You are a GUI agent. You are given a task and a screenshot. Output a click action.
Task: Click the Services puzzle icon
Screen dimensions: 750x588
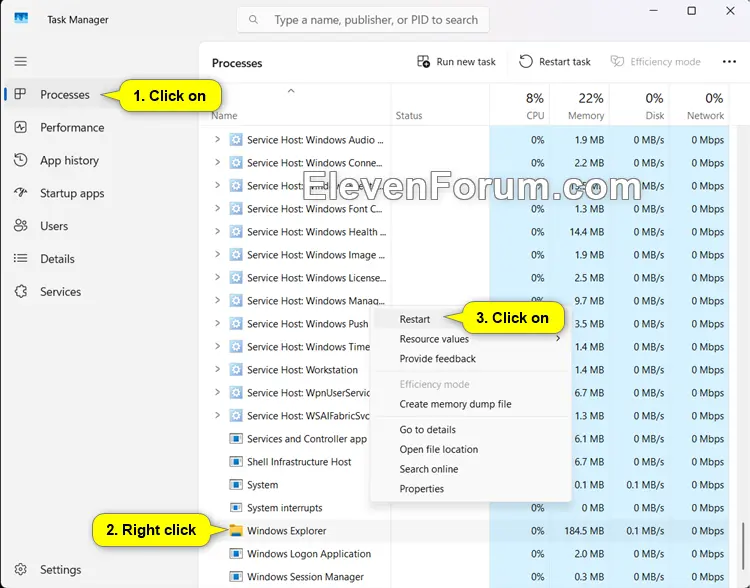(21, 291)
